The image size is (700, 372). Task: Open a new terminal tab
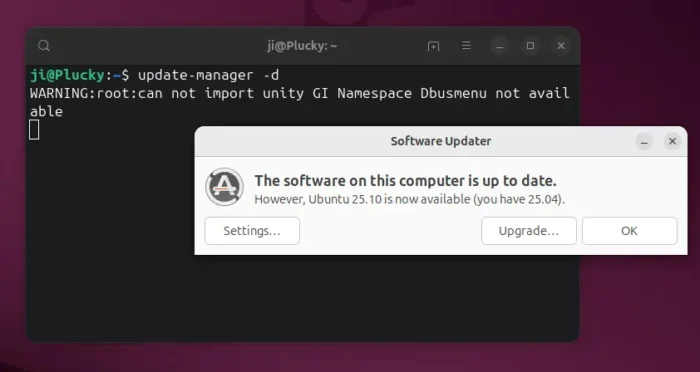point(433,46)
